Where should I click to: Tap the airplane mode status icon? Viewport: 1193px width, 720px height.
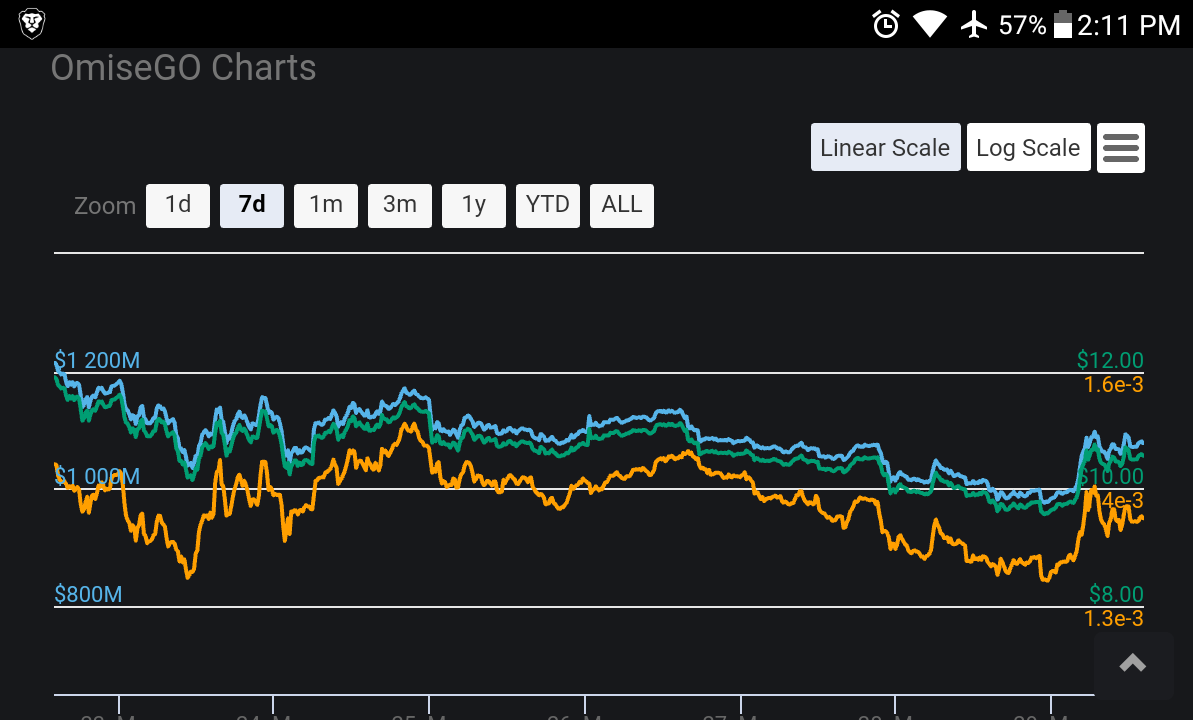pos(974,24)
